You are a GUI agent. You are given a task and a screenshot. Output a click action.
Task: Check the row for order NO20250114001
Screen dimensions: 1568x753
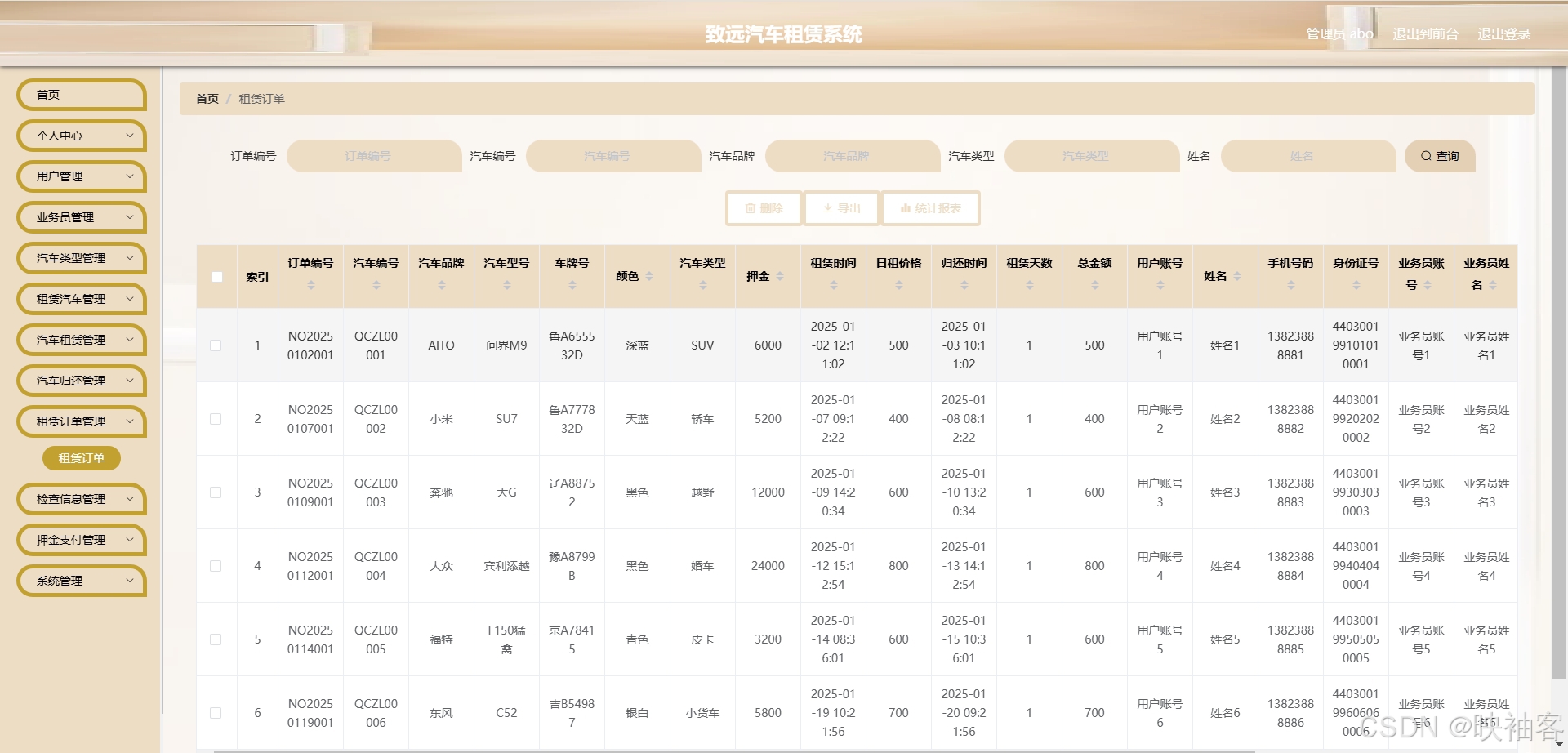click(x=216, y=639)
